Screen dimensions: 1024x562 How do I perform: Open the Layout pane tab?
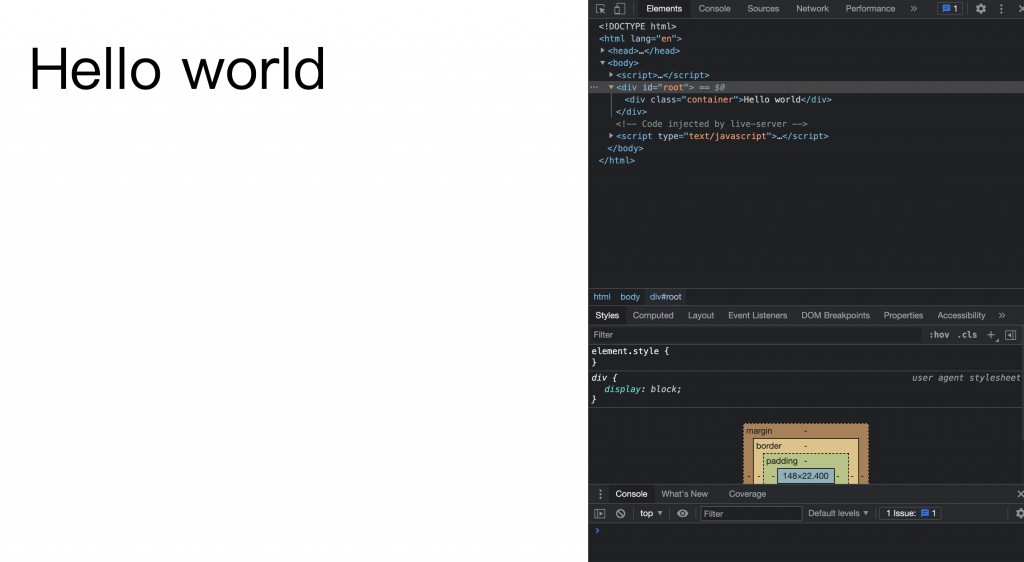point(701,315)
